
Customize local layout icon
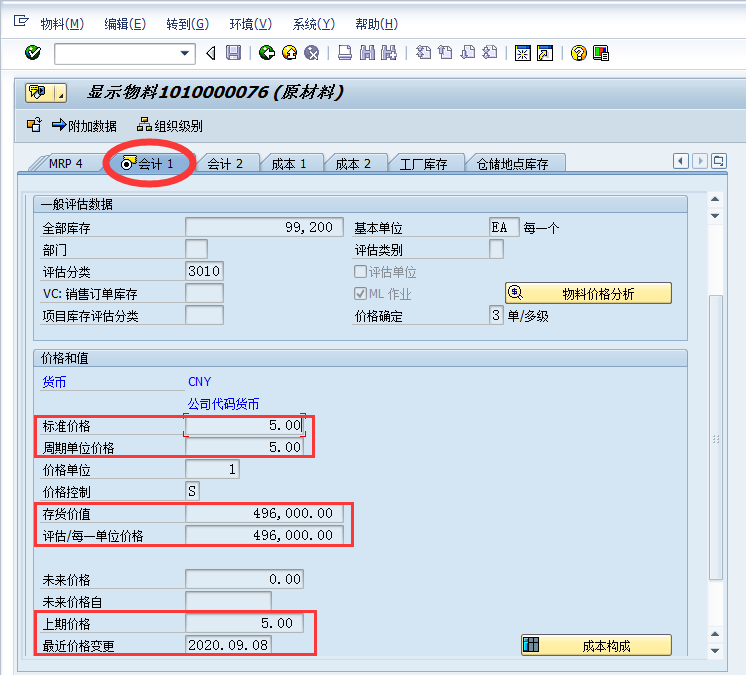tap(601, 53)
